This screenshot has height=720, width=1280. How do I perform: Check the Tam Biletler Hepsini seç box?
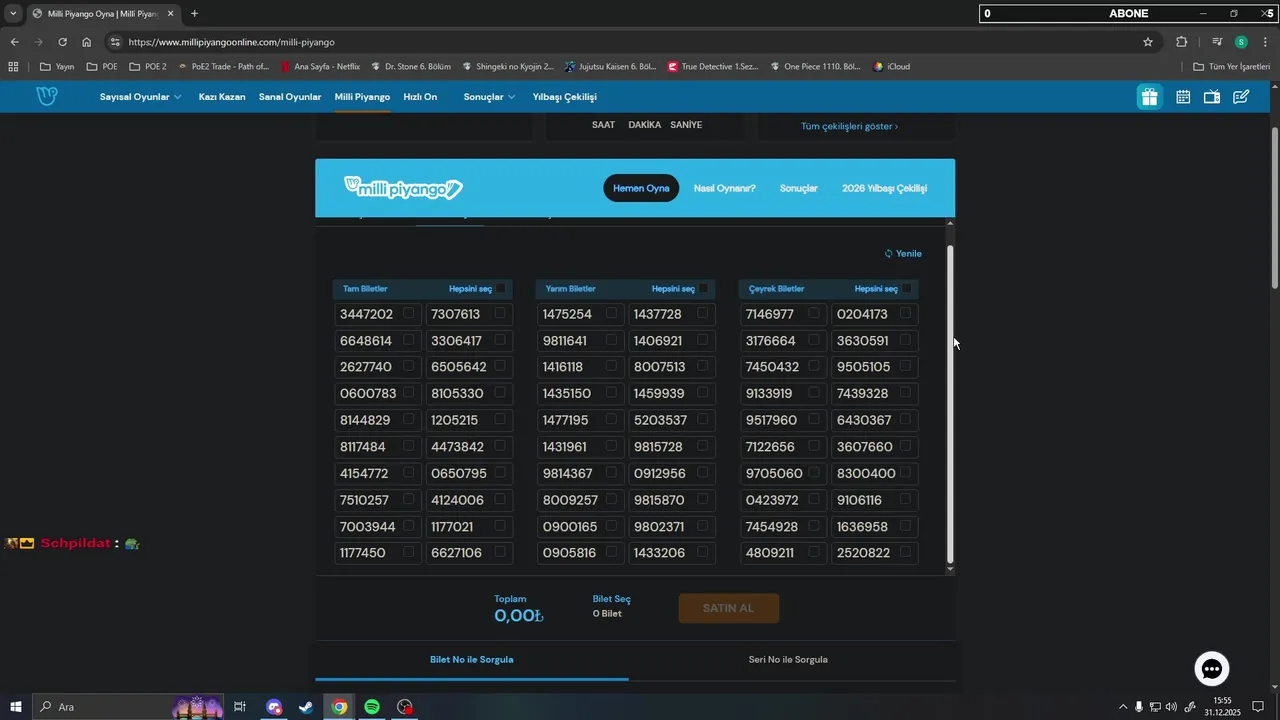pos(501,289)
